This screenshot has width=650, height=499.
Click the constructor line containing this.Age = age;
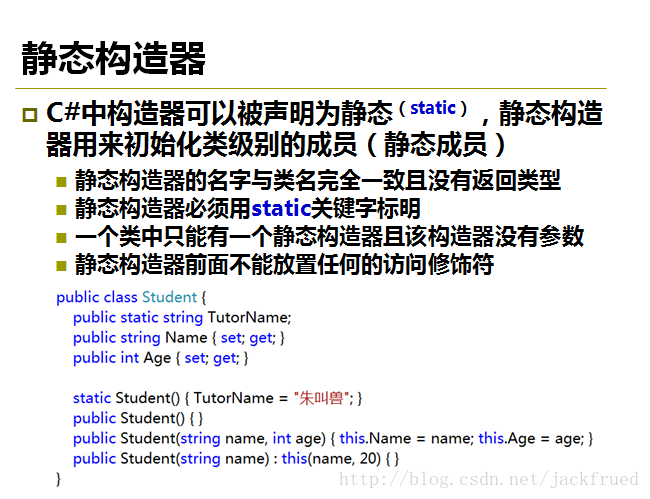click(333, 438)
